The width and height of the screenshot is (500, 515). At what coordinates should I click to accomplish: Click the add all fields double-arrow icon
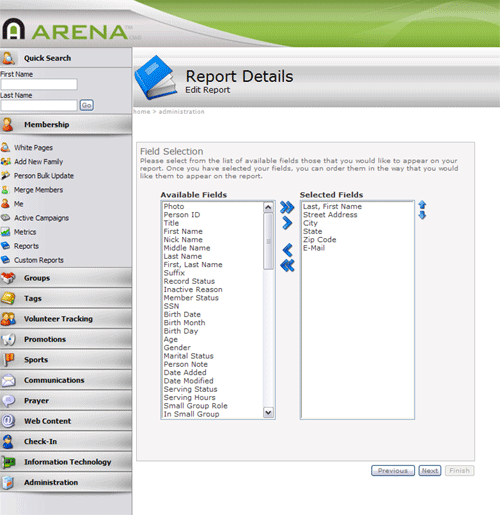[287, 207]
